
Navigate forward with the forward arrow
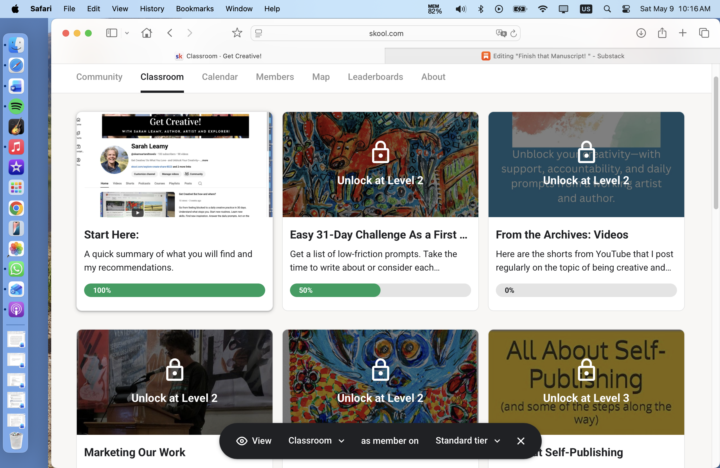tap(190, 33)
